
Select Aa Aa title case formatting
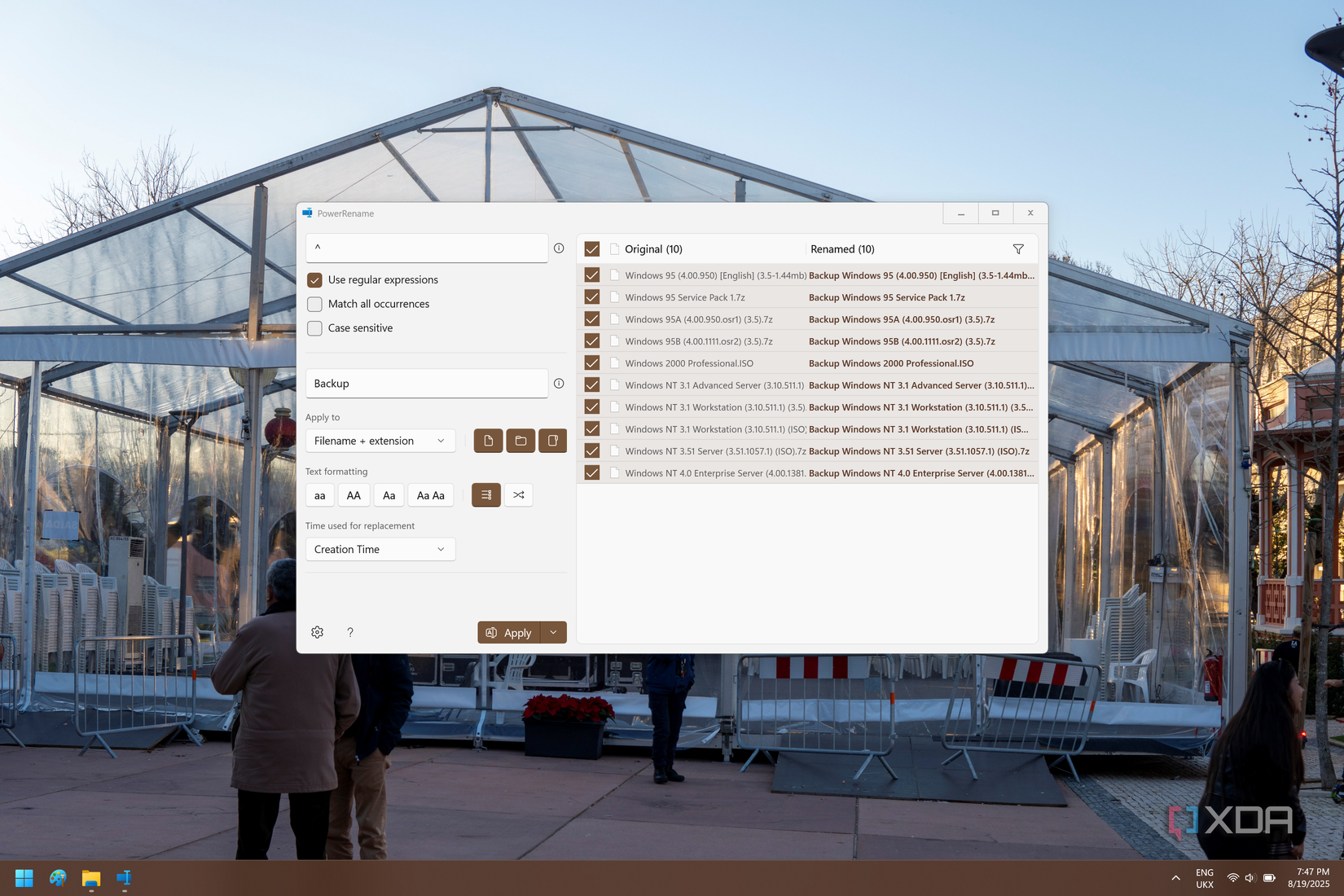(x=431, y=495)
